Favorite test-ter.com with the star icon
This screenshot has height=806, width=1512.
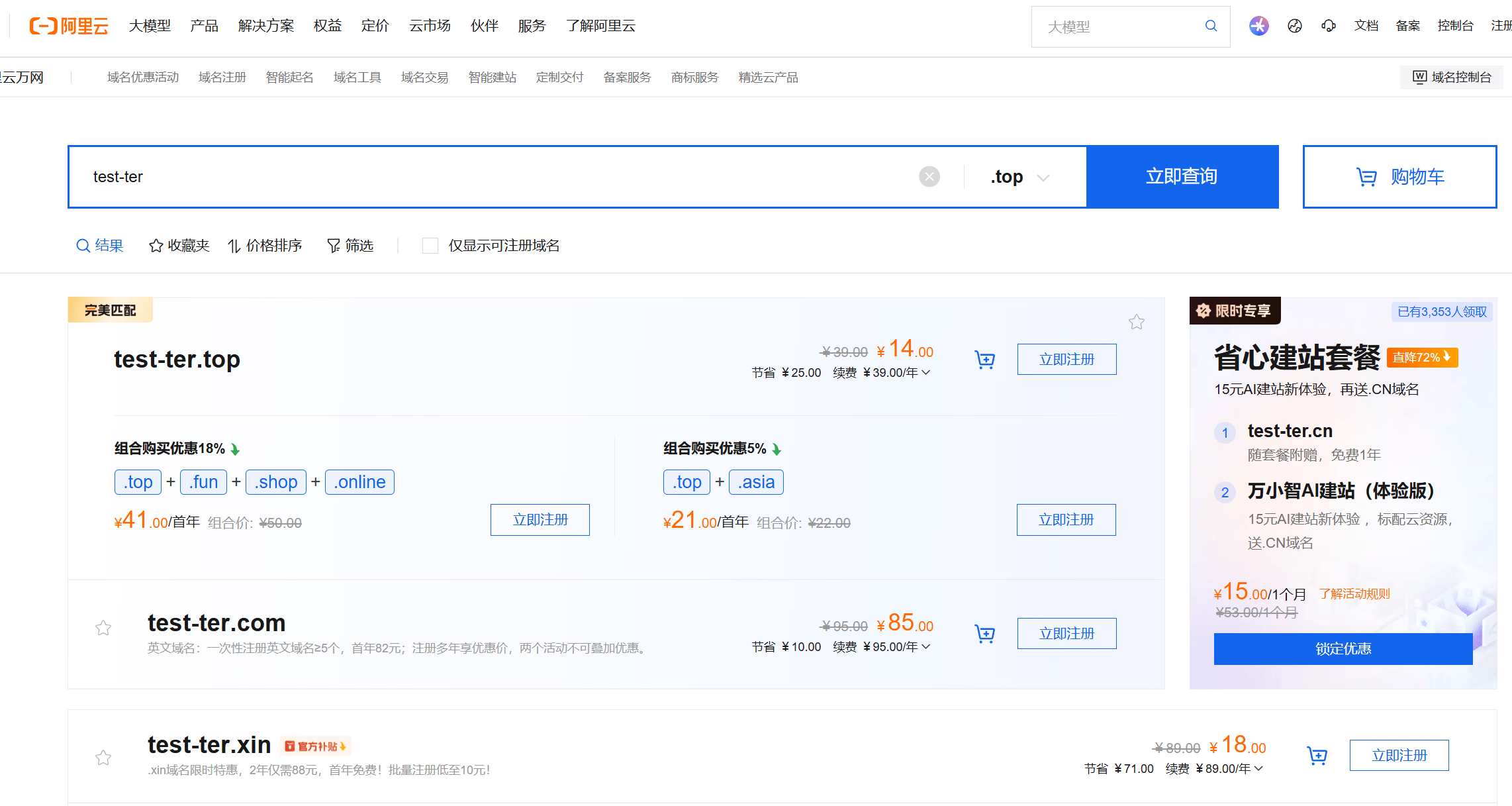(x=103, y=628)
